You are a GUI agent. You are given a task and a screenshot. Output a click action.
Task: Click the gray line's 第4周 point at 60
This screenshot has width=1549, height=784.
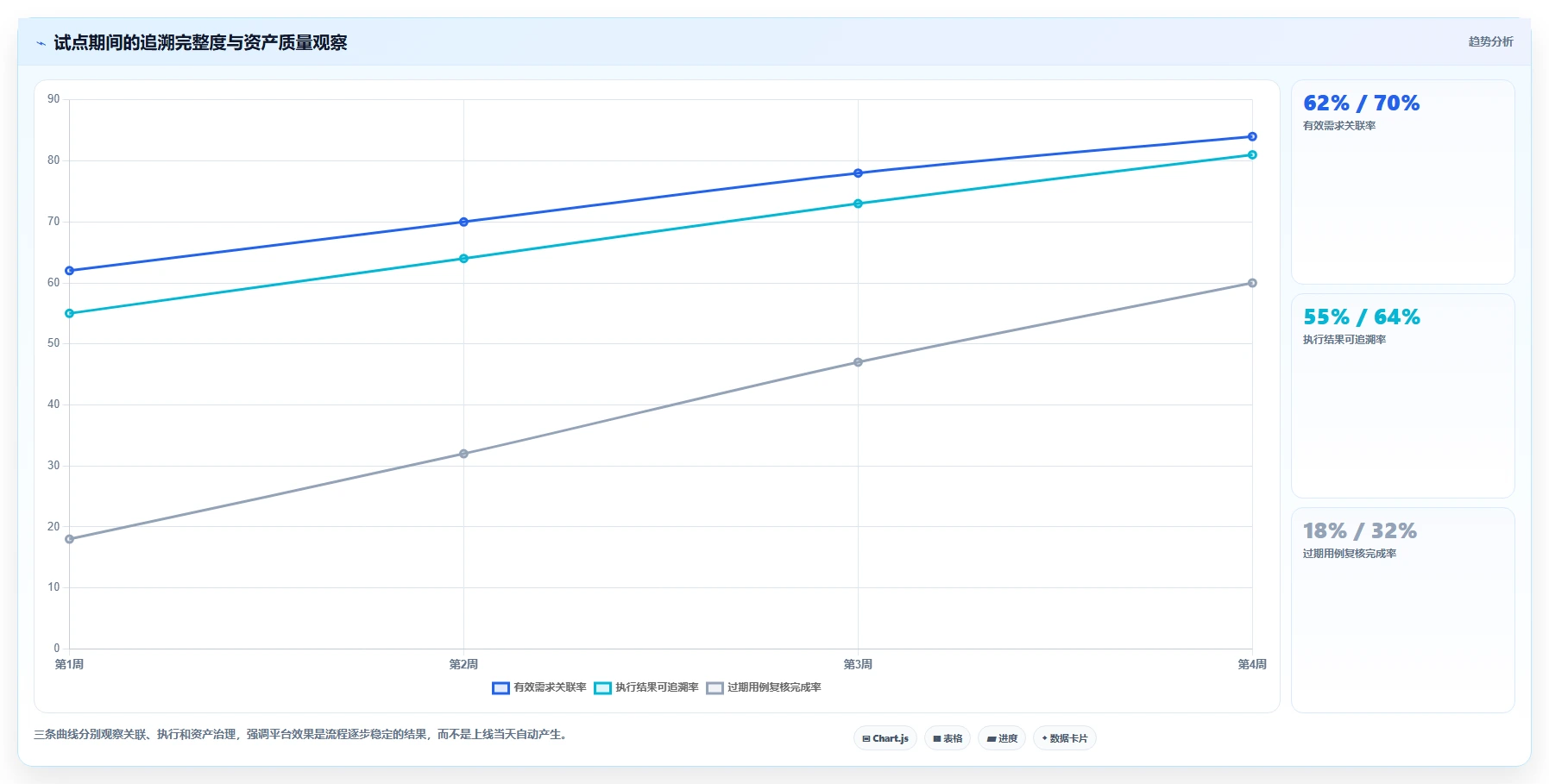1252,283
